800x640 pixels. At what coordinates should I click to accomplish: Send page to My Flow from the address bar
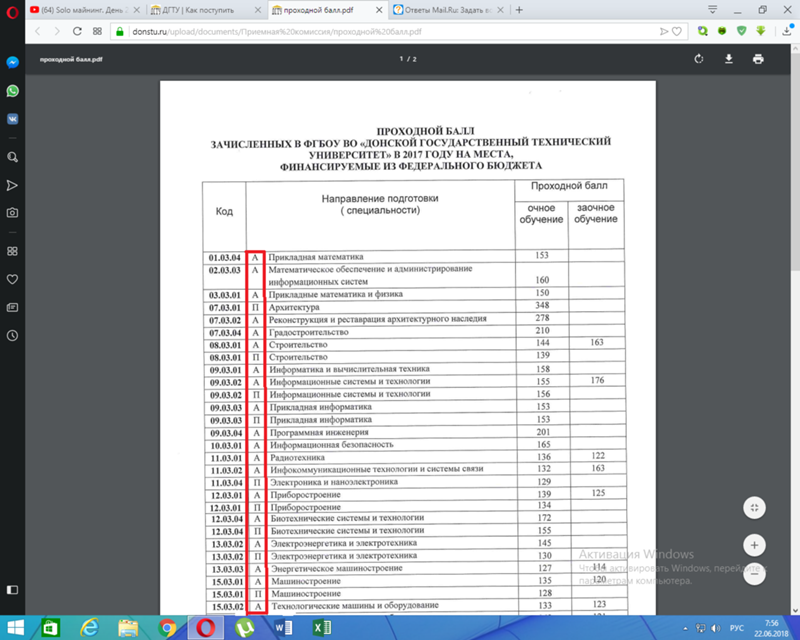point(663,32)
